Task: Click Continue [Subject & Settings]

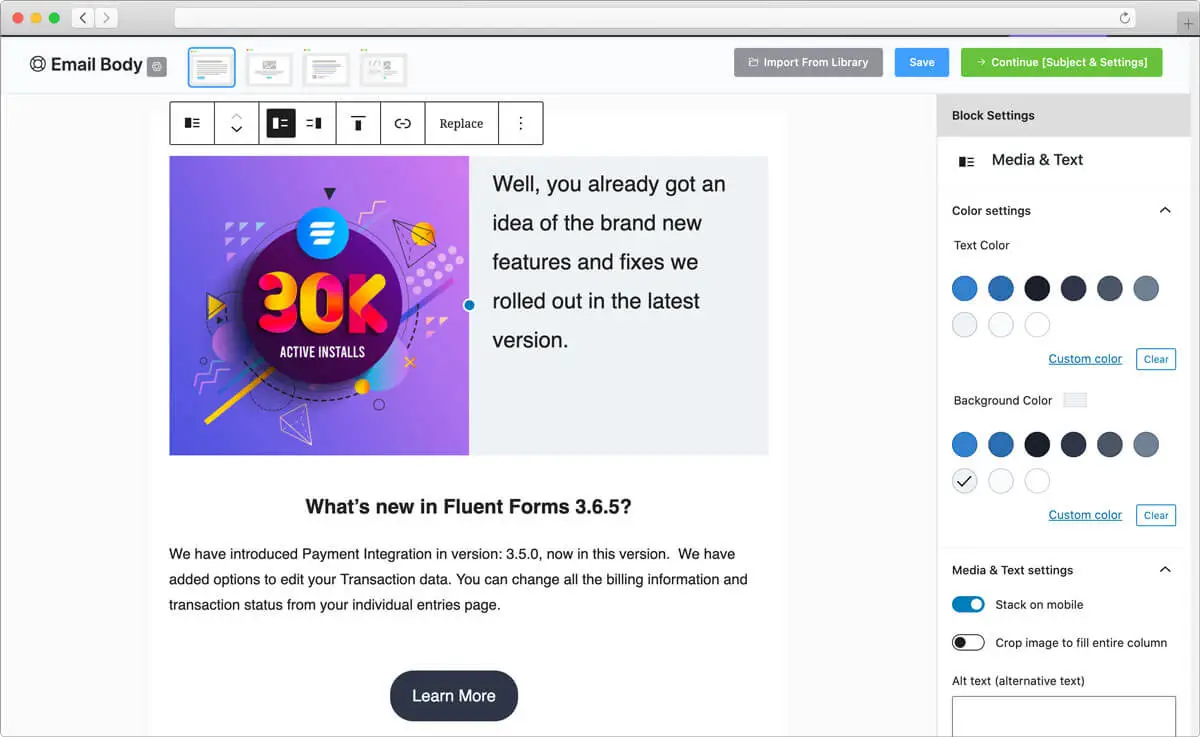Action: [1061, 62]
